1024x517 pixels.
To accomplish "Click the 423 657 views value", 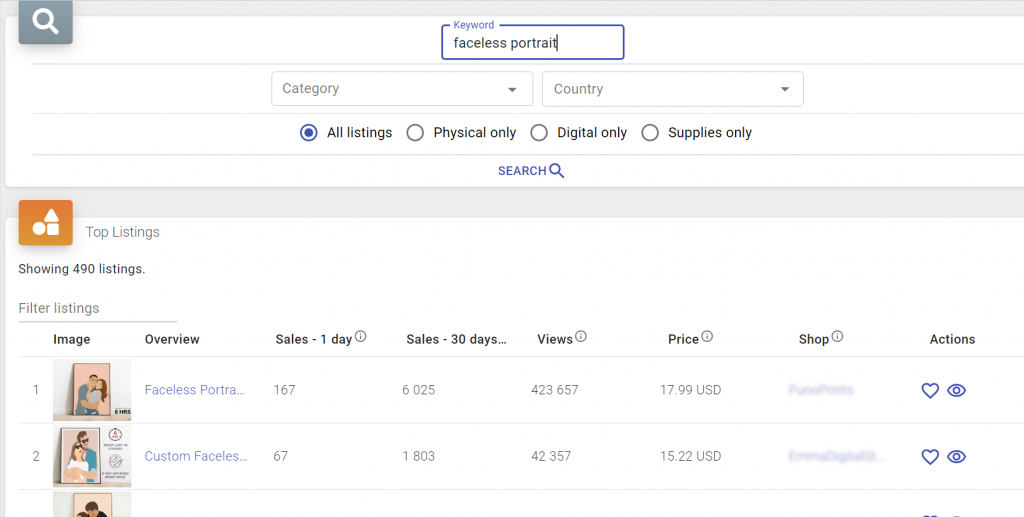I will point(554,390).
